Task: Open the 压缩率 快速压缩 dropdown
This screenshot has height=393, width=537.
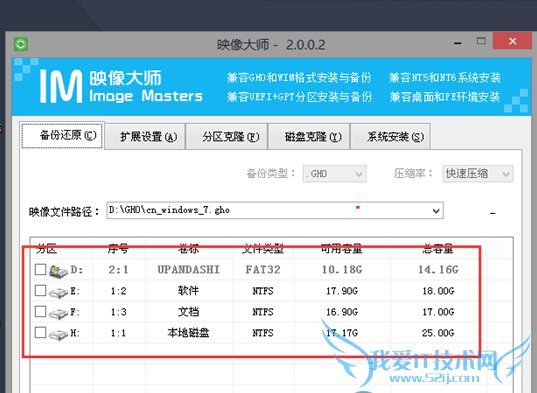Action: [478, 174]
